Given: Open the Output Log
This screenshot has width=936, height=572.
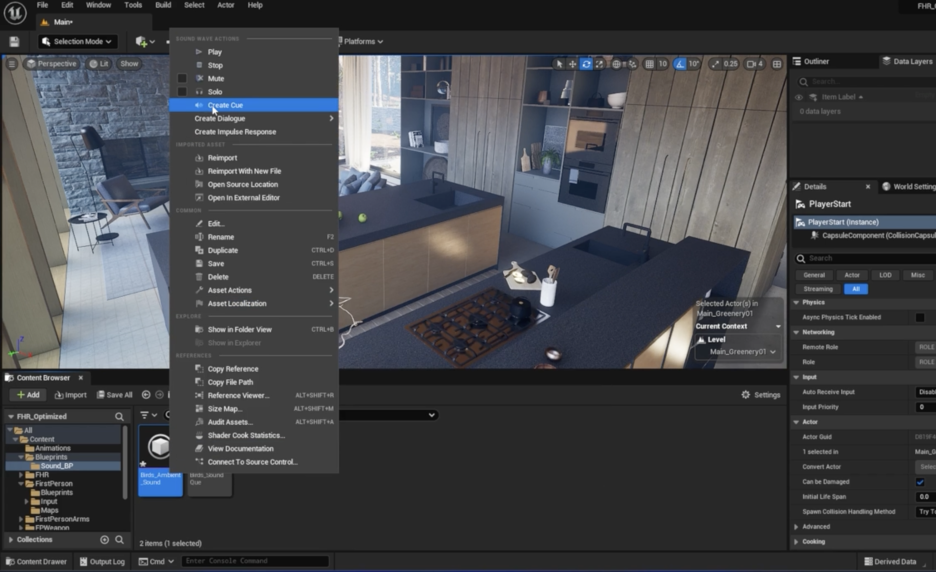Looking at the screenshot, I should pos(102,561).
